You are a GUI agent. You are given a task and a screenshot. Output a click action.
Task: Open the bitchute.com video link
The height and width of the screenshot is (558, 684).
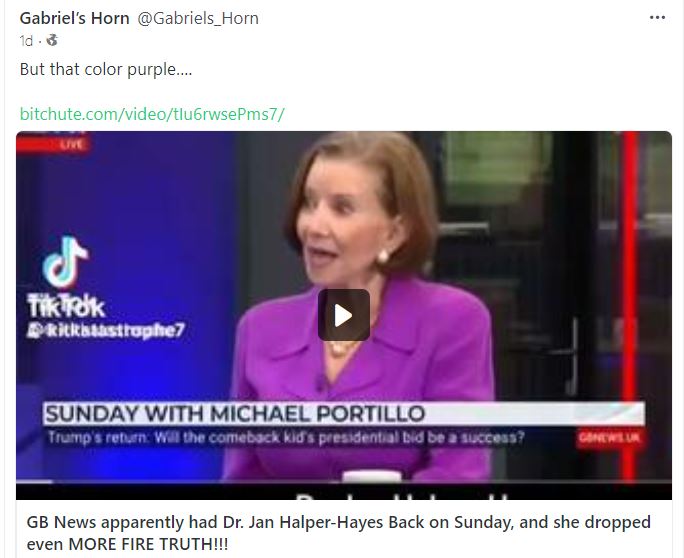(152, 114)
